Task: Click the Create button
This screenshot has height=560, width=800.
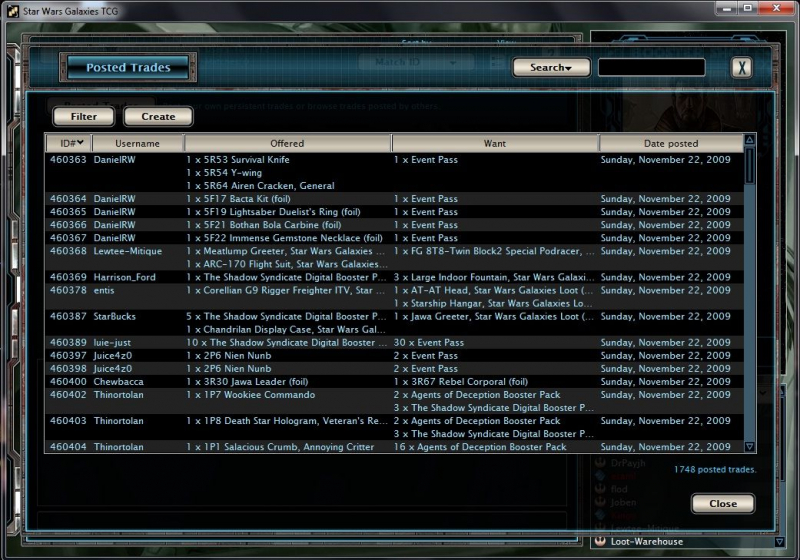Action: coord(158,116)
